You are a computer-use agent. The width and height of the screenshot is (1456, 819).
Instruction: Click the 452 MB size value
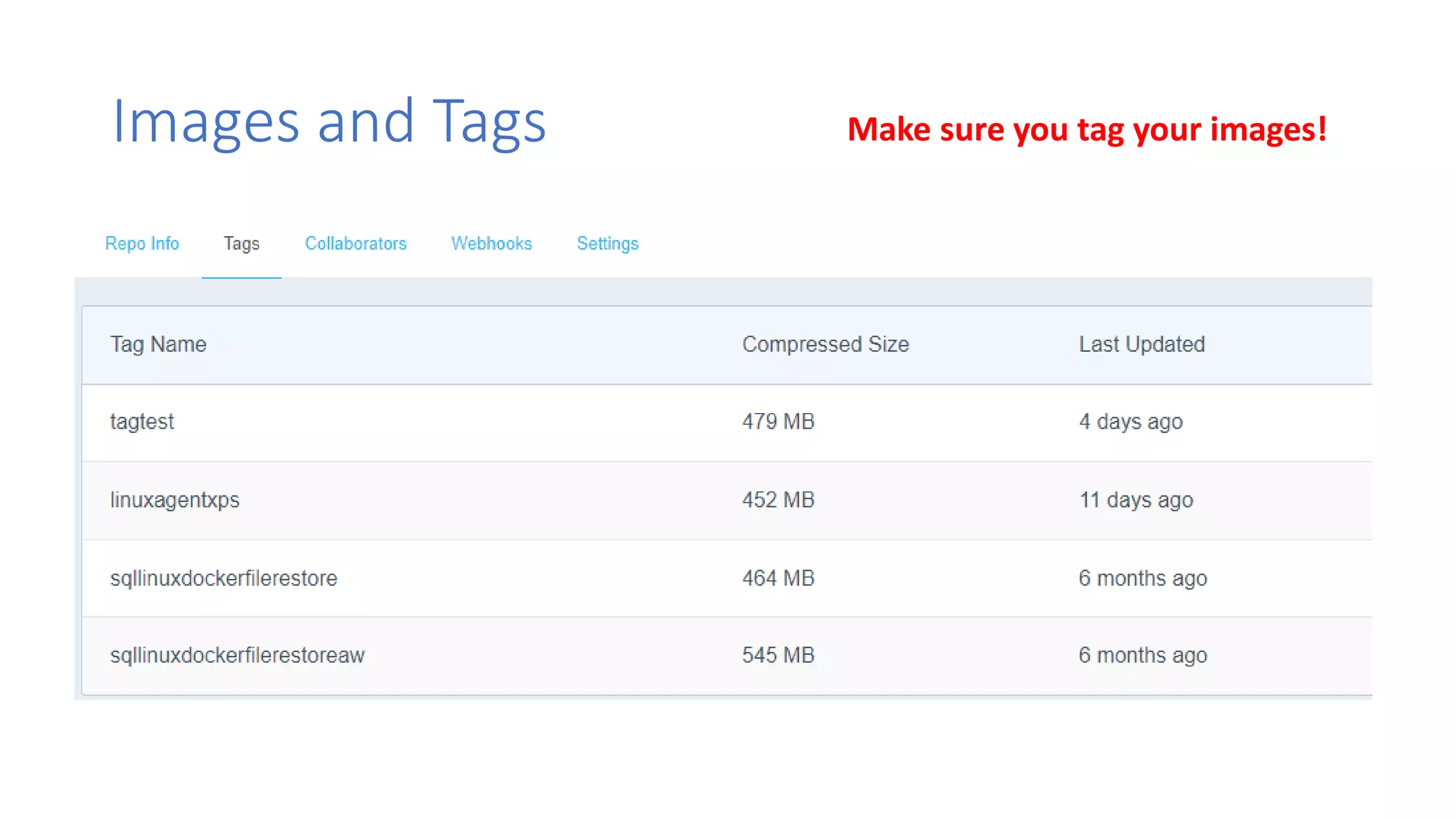(778, 500)
